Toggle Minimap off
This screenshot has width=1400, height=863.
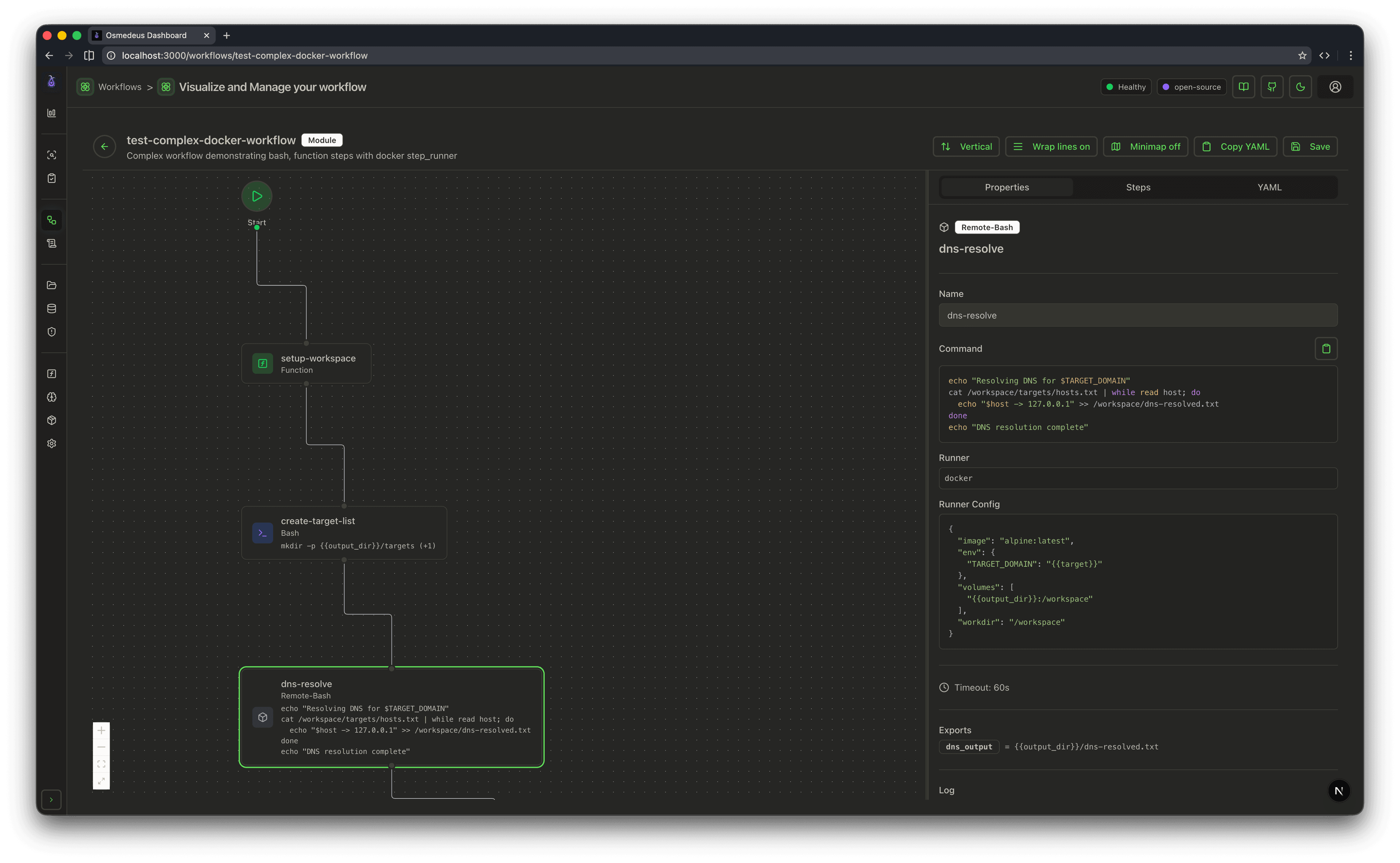1146,146
